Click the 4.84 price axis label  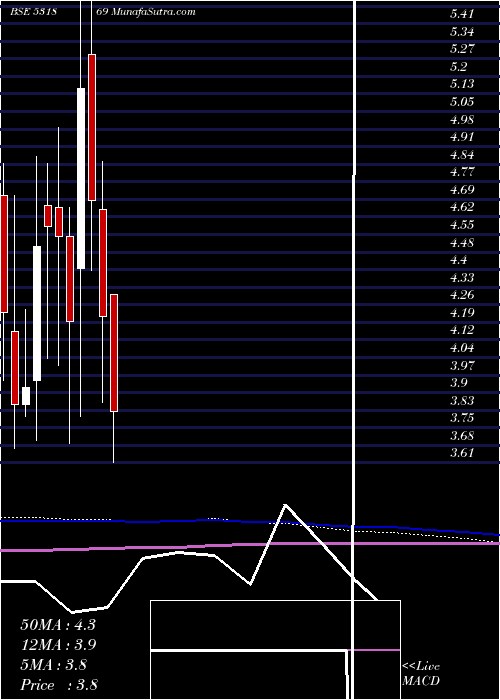462,155
